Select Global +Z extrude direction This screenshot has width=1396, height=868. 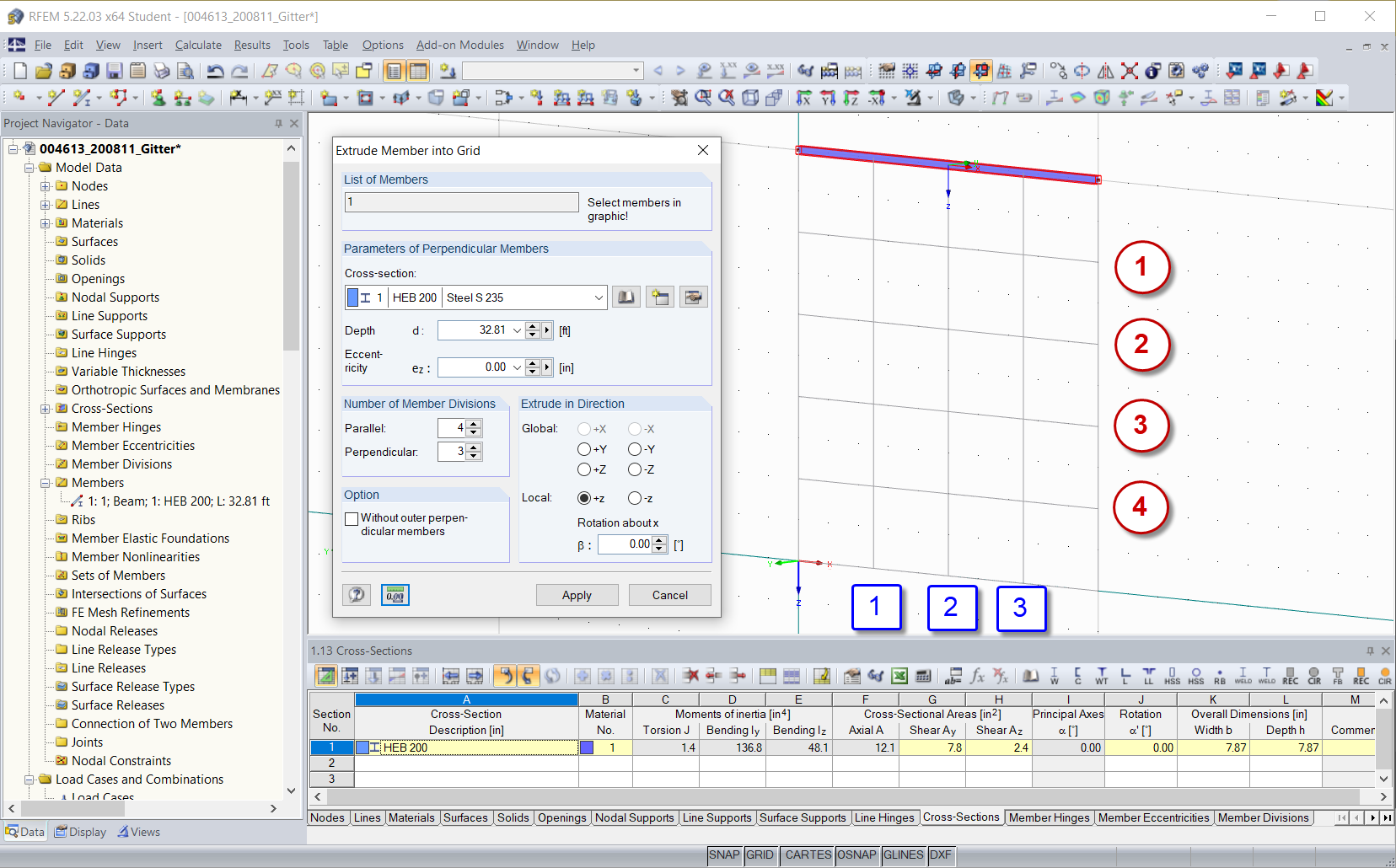click(584, 469)
